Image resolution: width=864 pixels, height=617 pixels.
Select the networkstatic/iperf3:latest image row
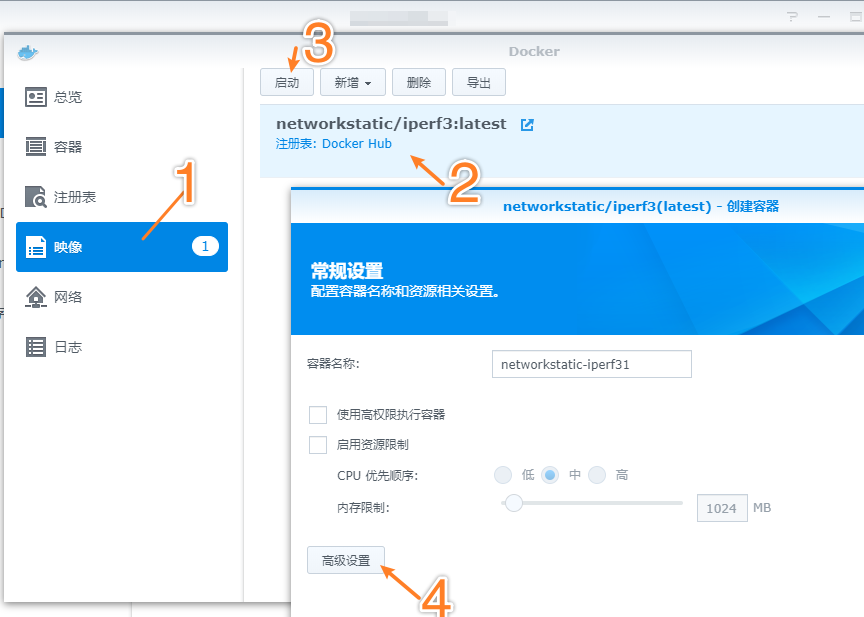pyautogui.click(x=561, y=141)
